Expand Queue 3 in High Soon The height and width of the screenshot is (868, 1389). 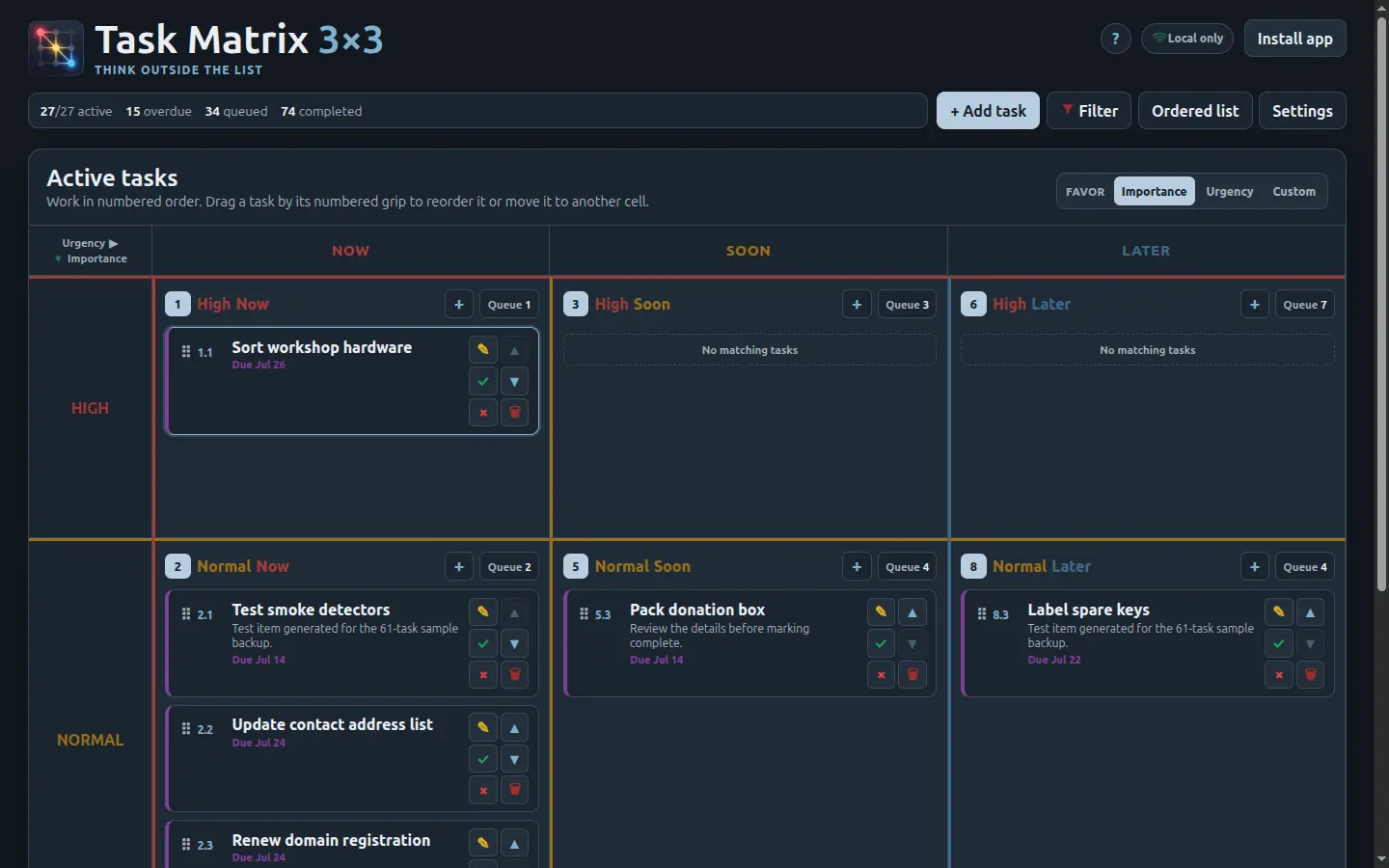pos(907,305)
